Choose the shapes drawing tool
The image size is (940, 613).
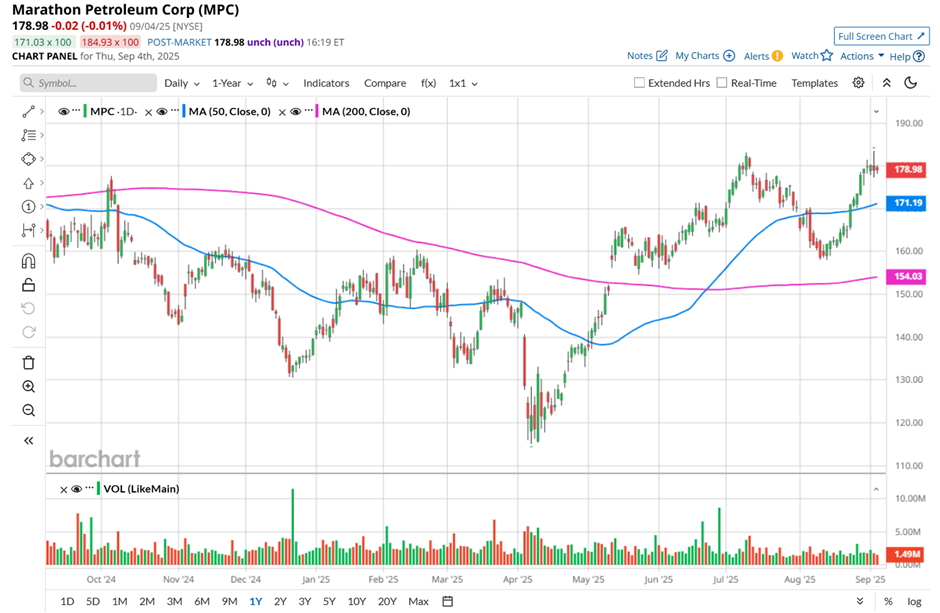click(28, 159)
